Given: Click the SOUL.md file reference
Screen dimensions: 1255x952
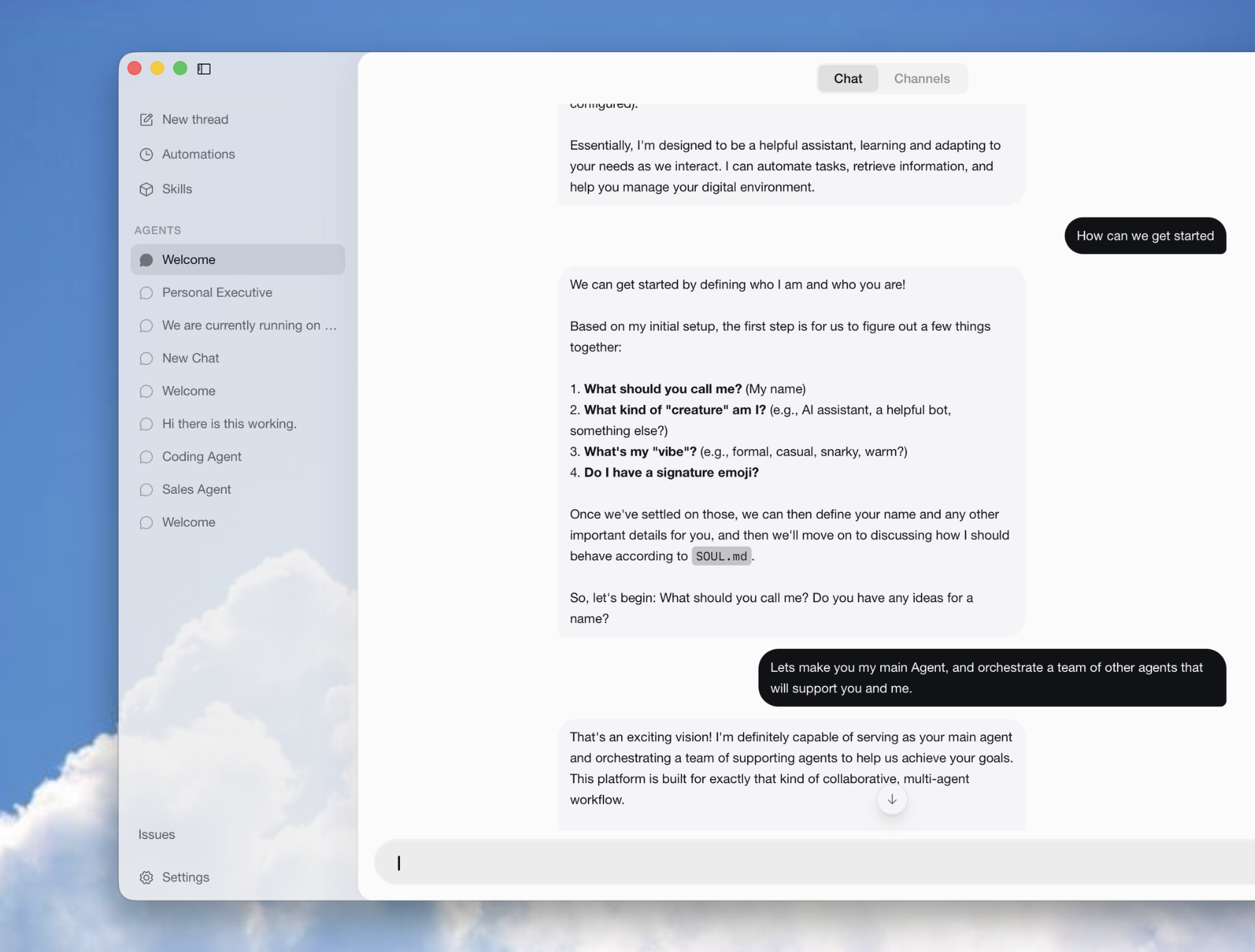Looking at the screenshot, I should click(x=720, y=556).
